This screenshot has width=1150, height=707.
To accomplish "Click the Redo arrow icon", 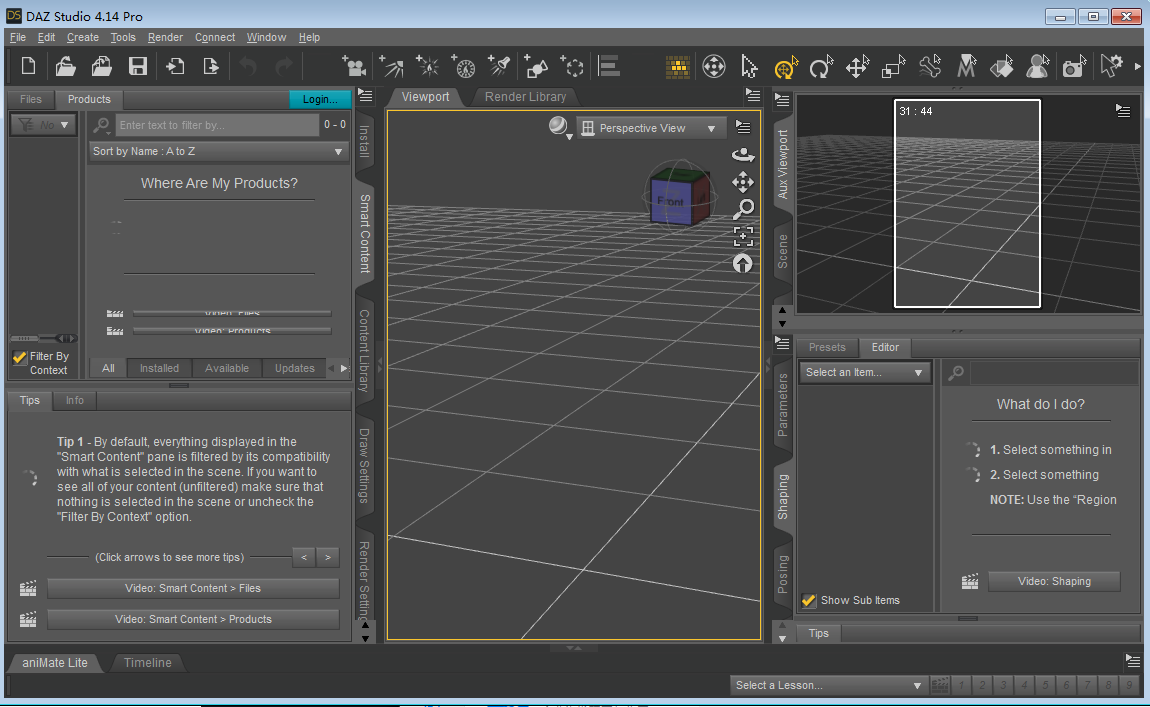I will point(284,67).
